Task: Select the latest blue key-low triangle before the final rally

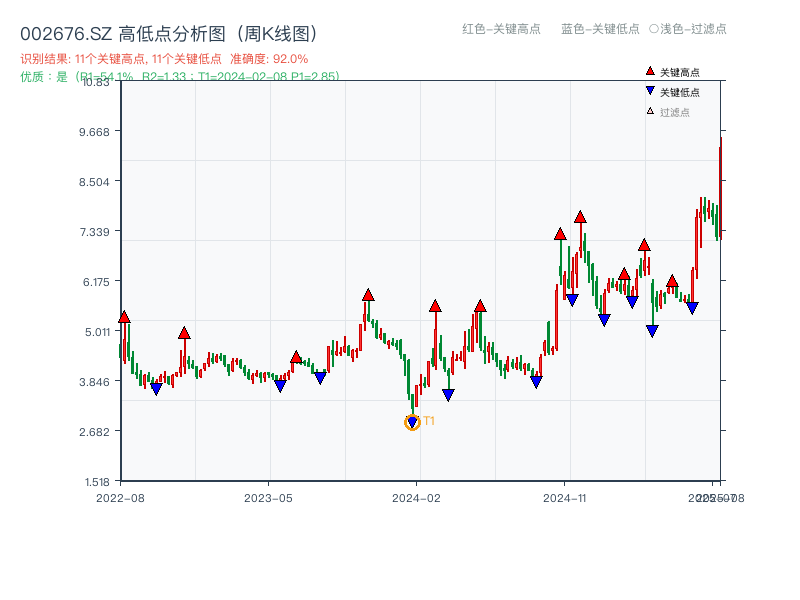Action: pos(692,308)
